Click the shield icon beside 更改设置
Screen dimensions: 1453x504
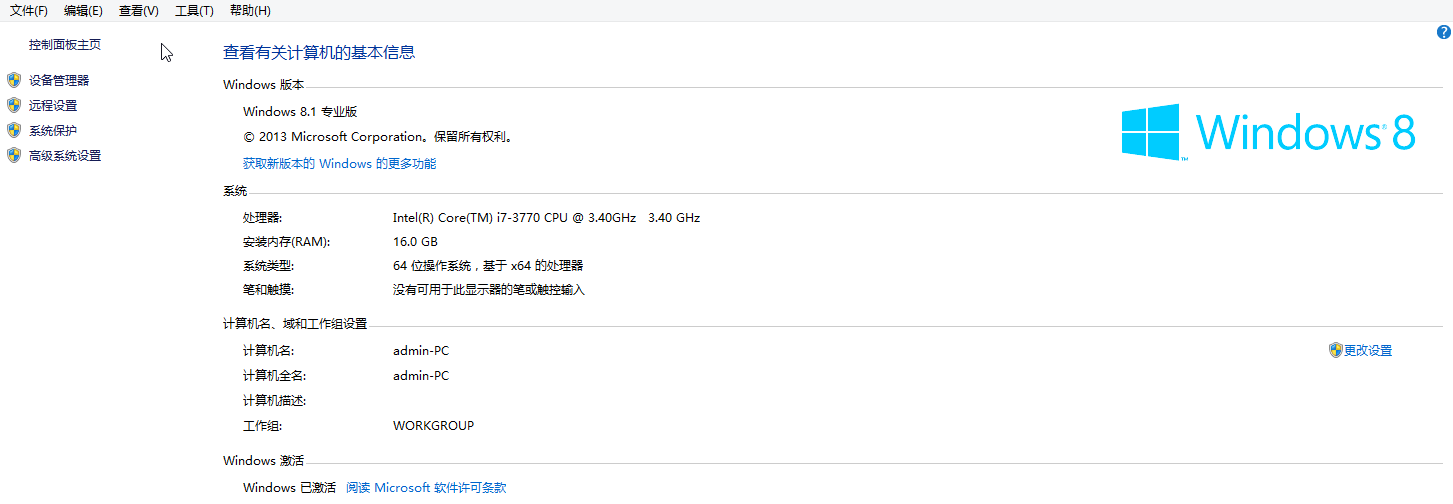click(x=1335, y=350)
